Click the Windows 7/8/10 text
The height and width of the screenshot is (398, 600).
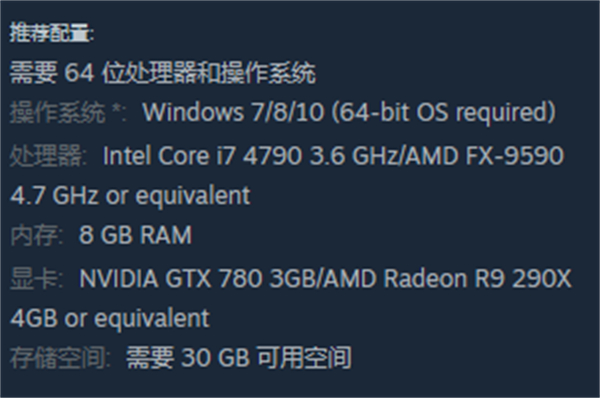[233, 113]
